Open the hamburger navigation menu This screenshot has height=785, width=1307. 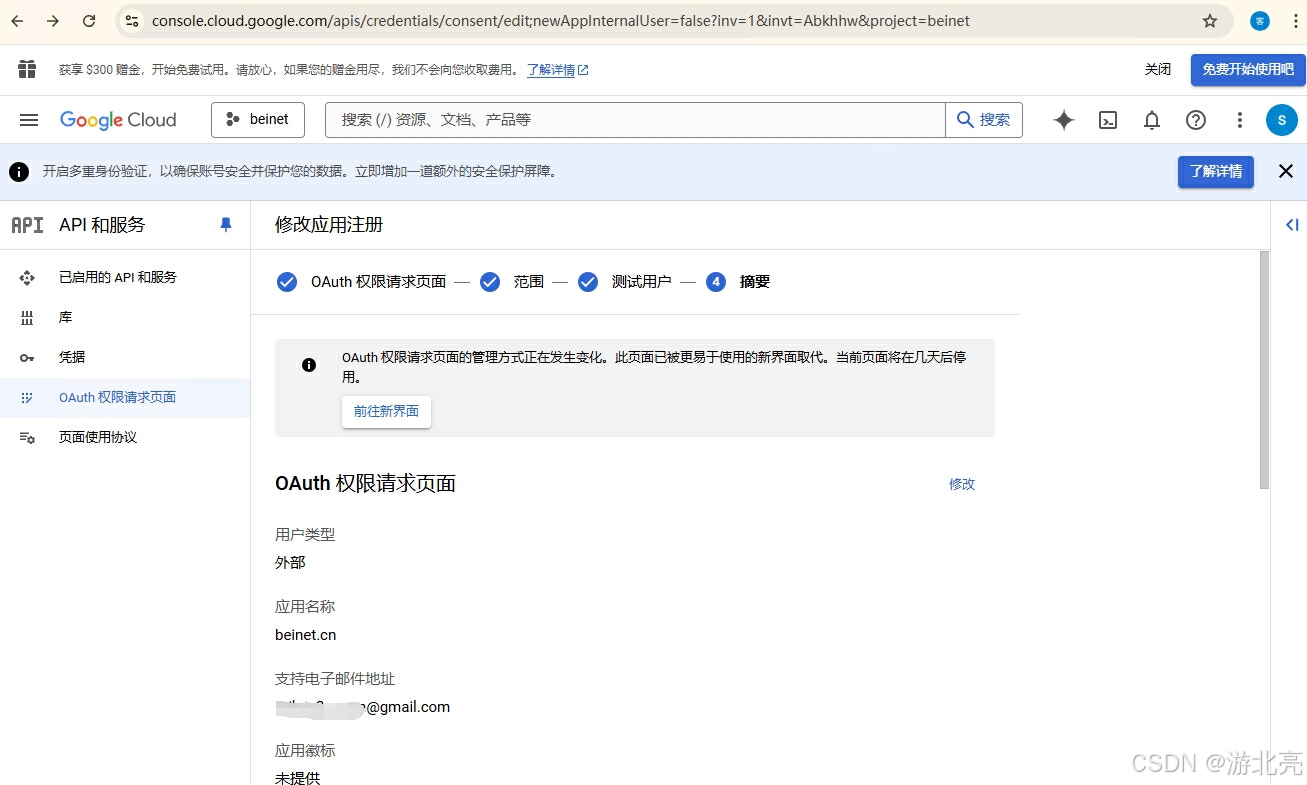pos(29,120)
